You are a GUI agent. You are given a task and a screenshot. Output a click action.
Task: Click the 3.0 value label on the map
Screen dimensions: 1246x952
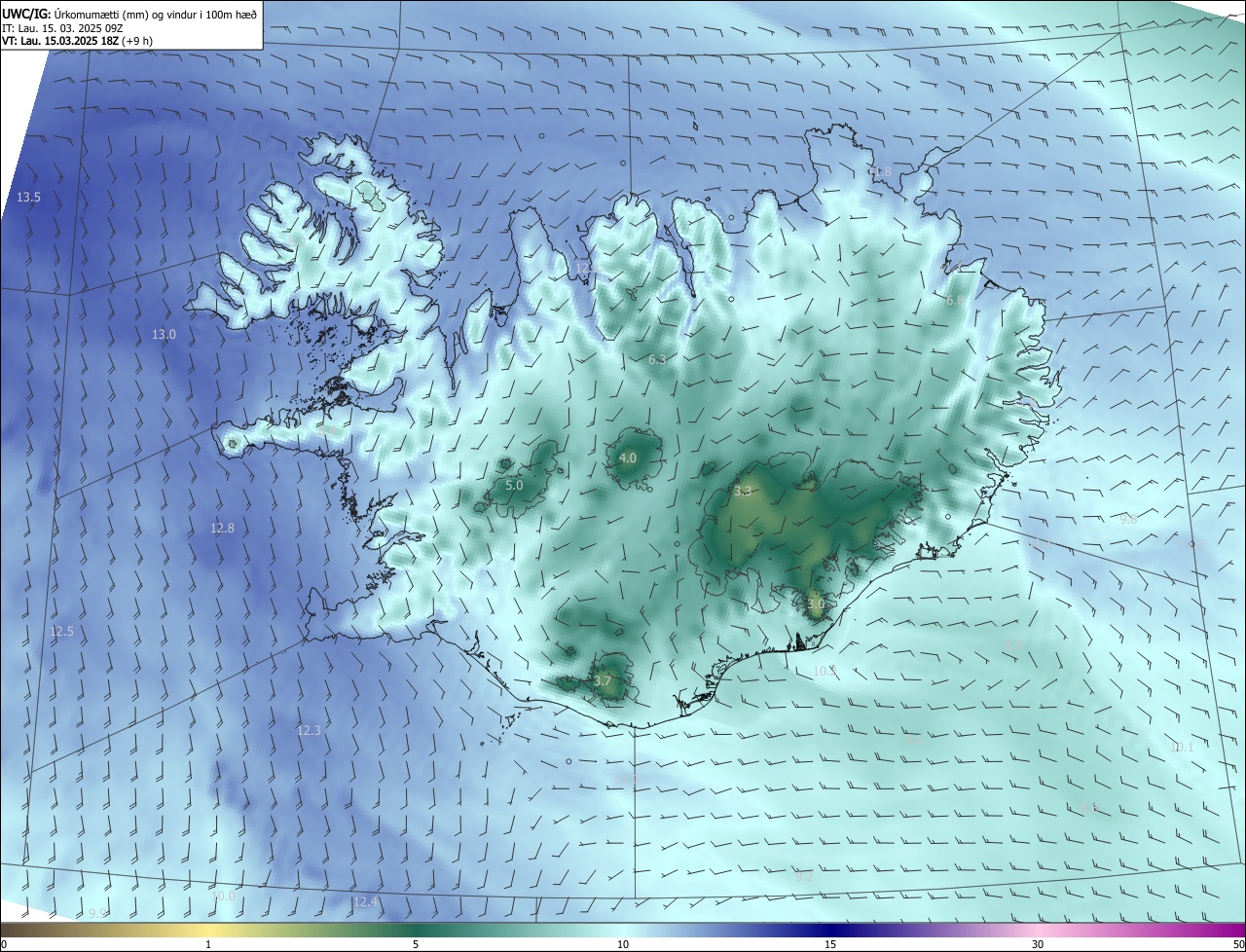tap(816, 604)
